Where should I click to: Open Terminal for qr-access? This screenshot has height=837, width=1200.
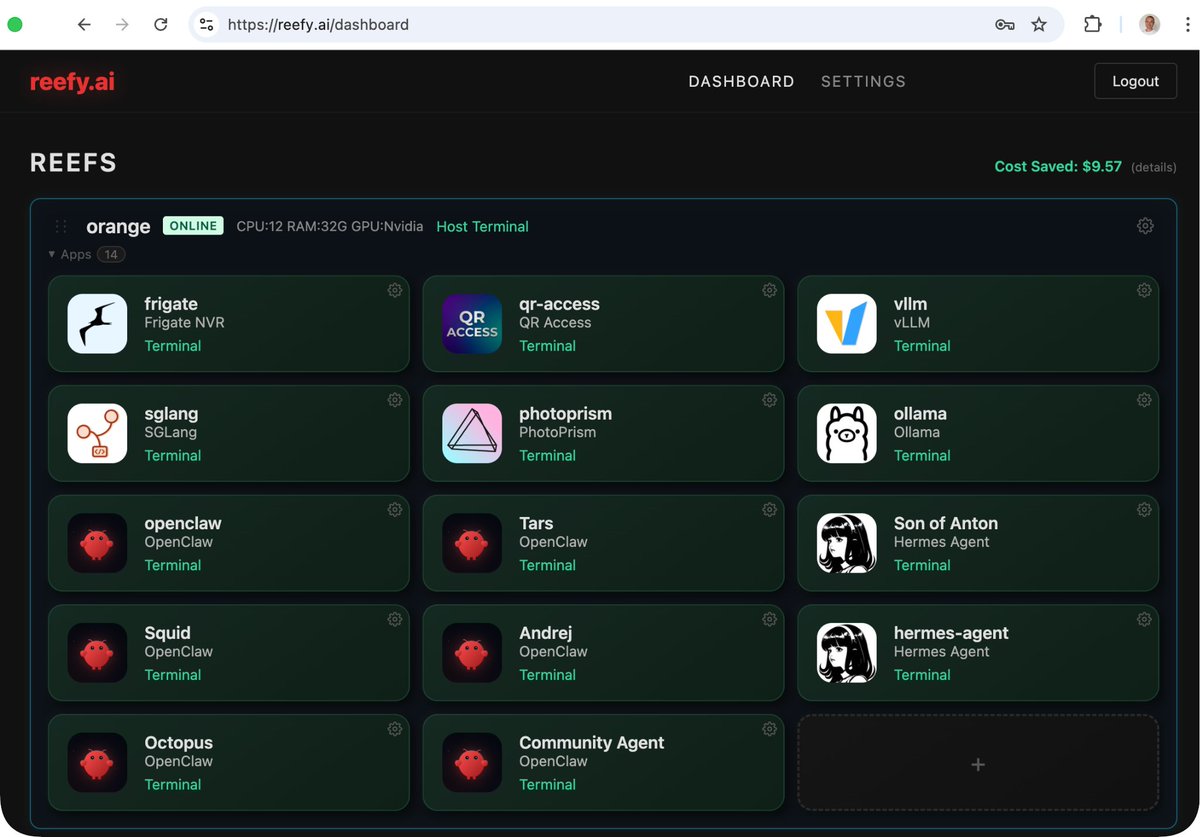pyautogui.click(x=547, y=346)
